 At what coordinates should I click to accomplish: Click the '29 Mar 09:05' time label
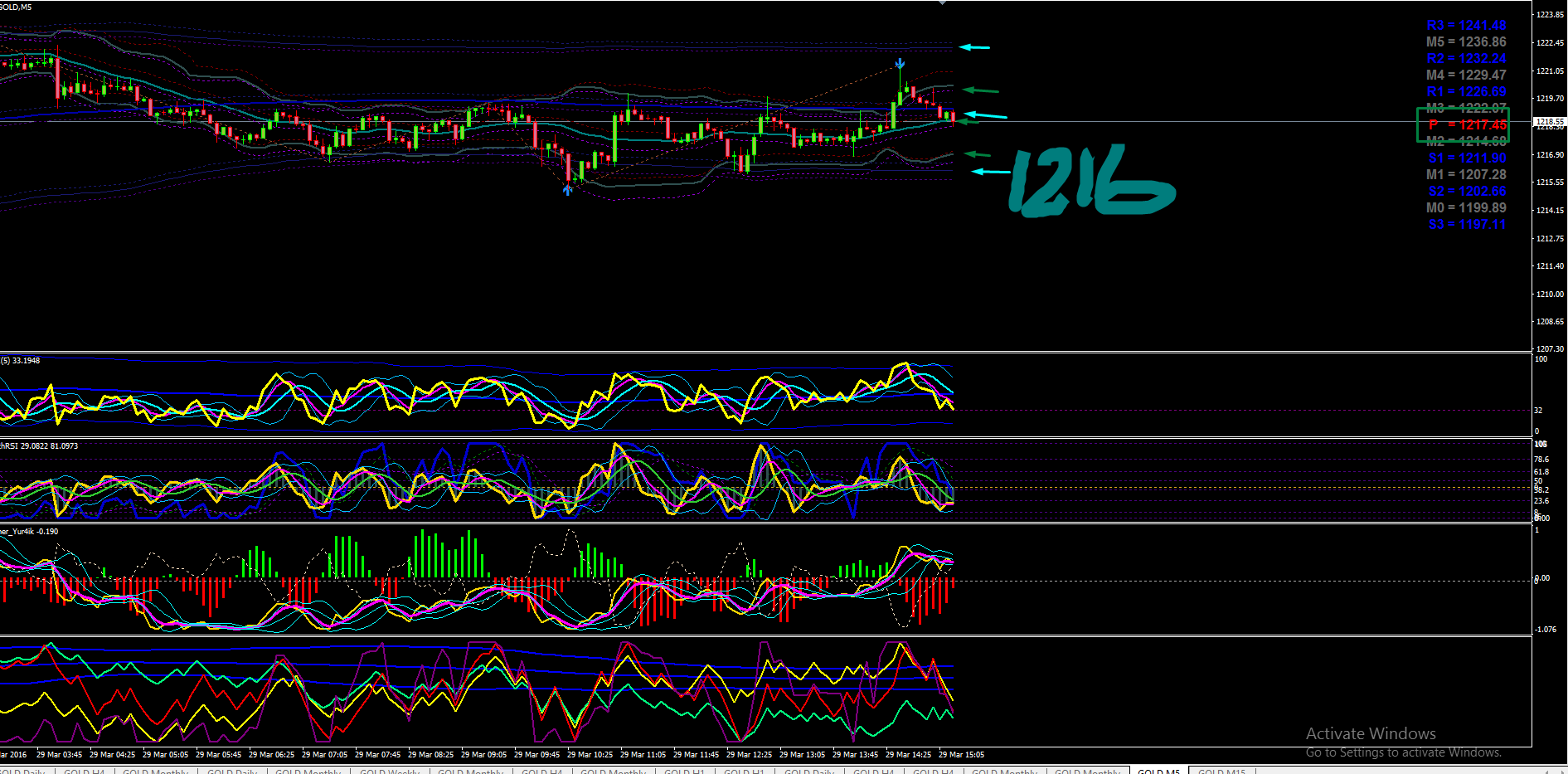point(483,754)
